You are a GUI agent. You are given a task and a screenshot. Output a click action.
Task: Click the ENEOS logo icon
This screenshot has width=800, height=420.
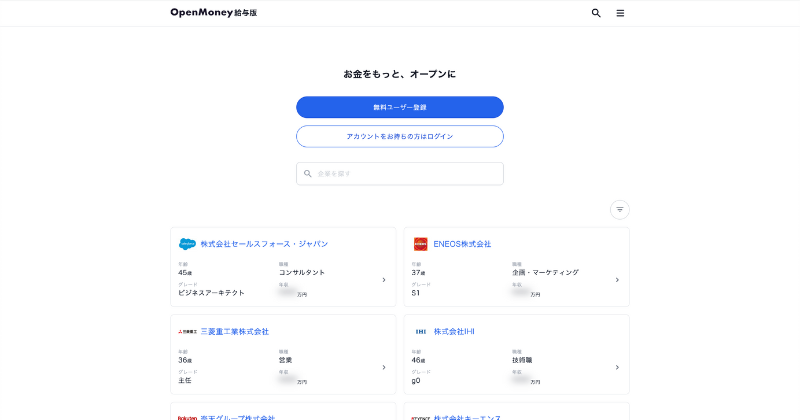tap(420, 244)
